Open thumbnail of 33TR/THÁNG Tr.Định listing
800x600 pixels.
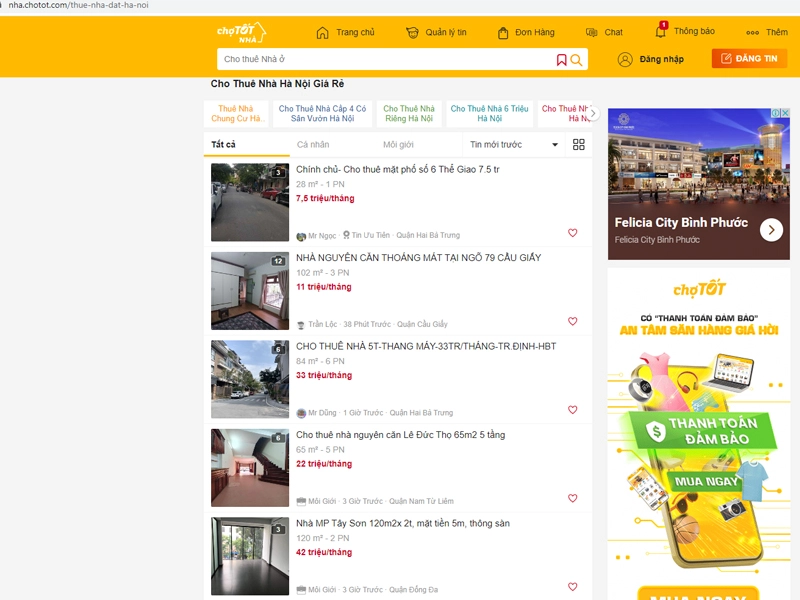(250, 379)
